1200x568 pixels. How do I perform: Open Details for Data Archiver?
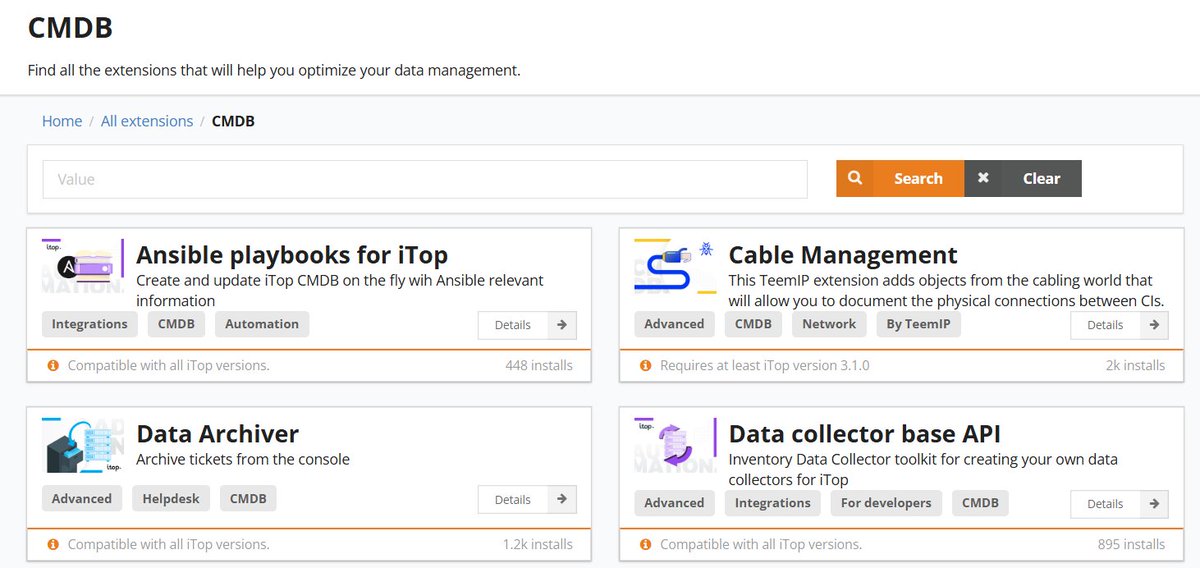click(527, 499)
